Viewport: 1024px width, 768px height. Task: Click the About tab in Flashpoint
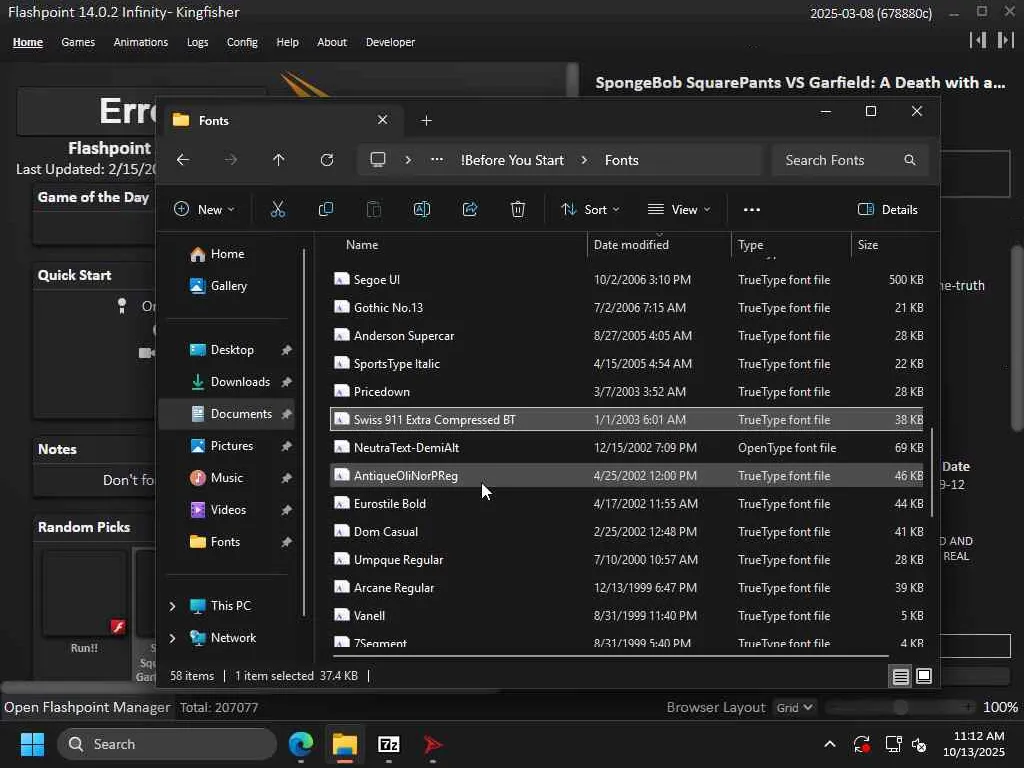click(x=332, y=42)
